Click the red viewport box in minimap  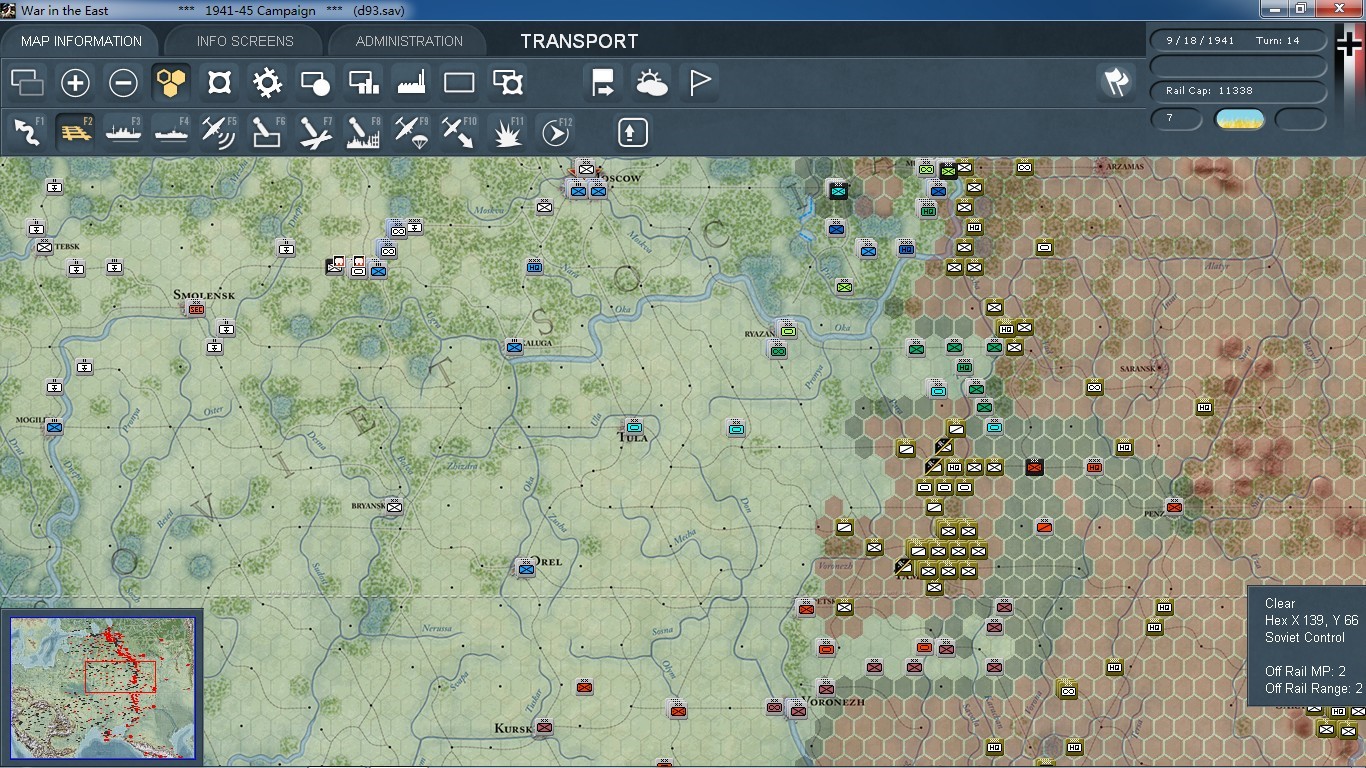120,677
